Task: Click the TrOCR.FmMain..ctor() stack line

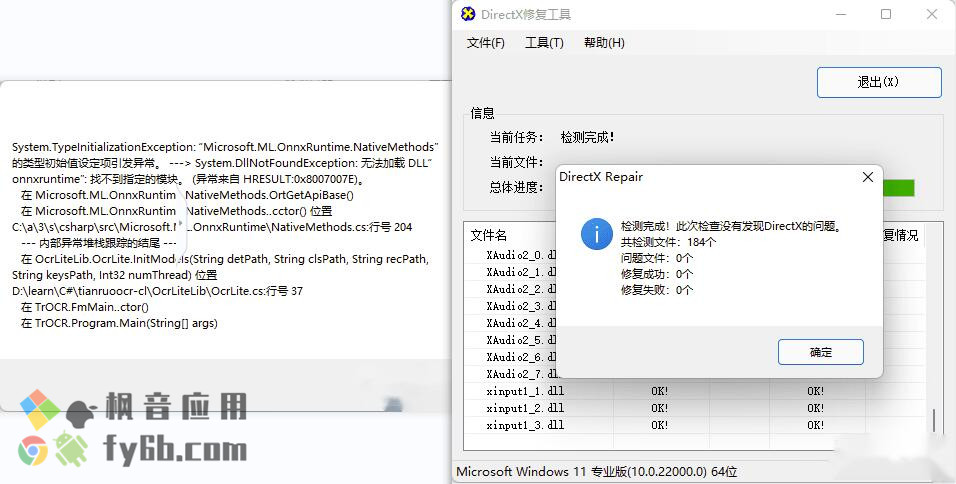Action: (x=85, y=307)
